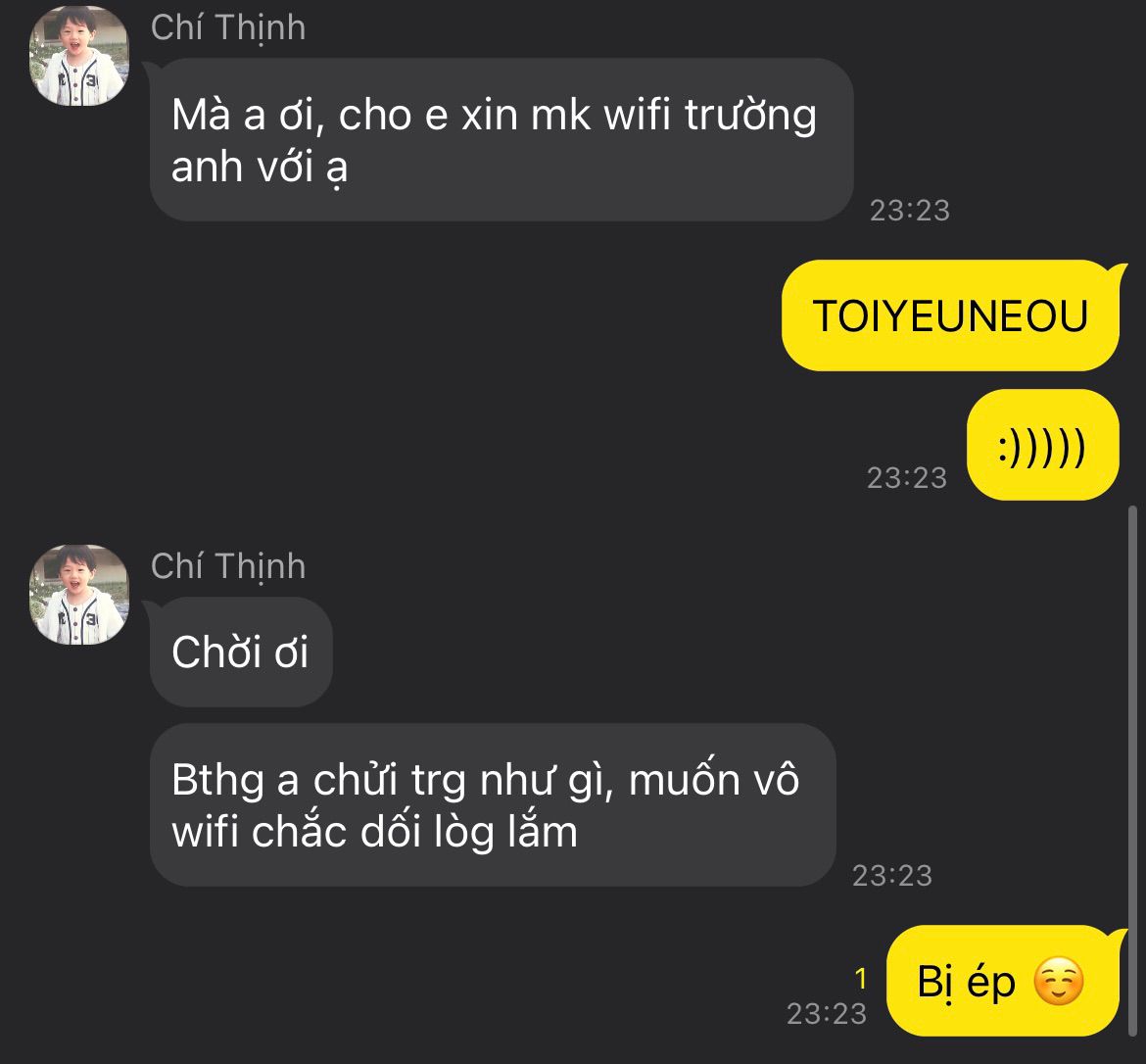Open the lower Chí Thịnh profile avatar
This screenshot has width=1146, height=1064.
(79, 595)
